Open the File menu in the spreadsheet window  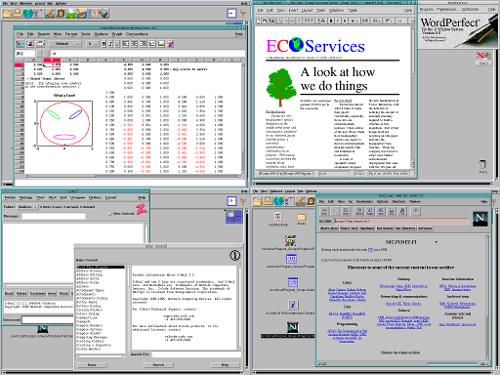click(x=20, y=34)
